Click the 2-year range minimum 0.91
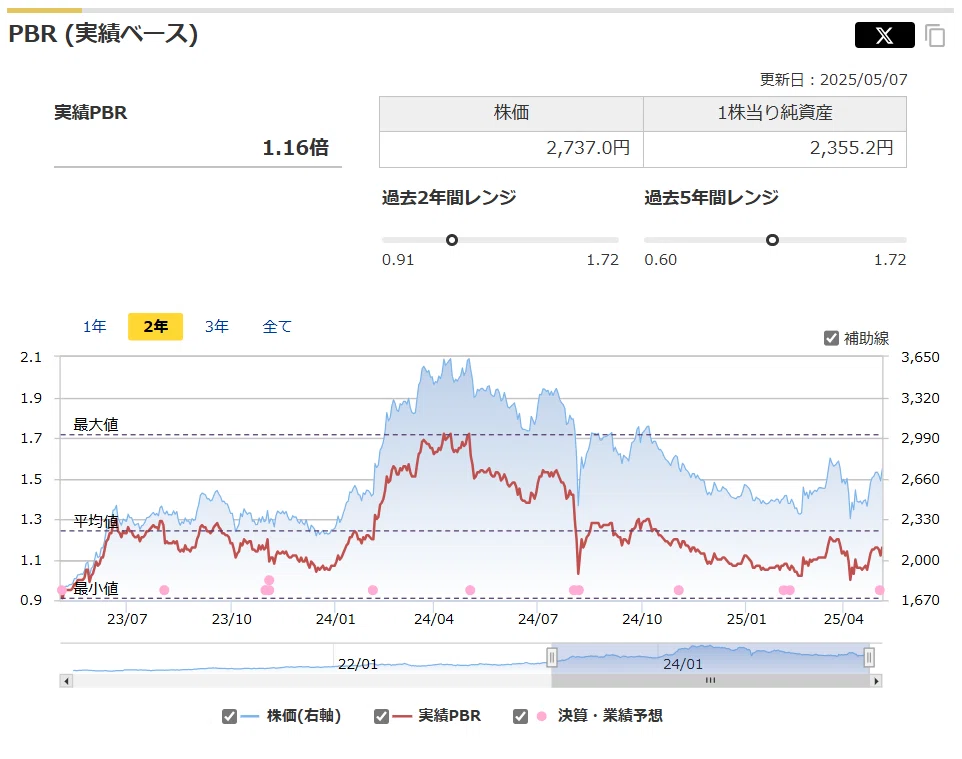This screenshot has height=759, width=962. pyautogui.click(x=398, y=260)
